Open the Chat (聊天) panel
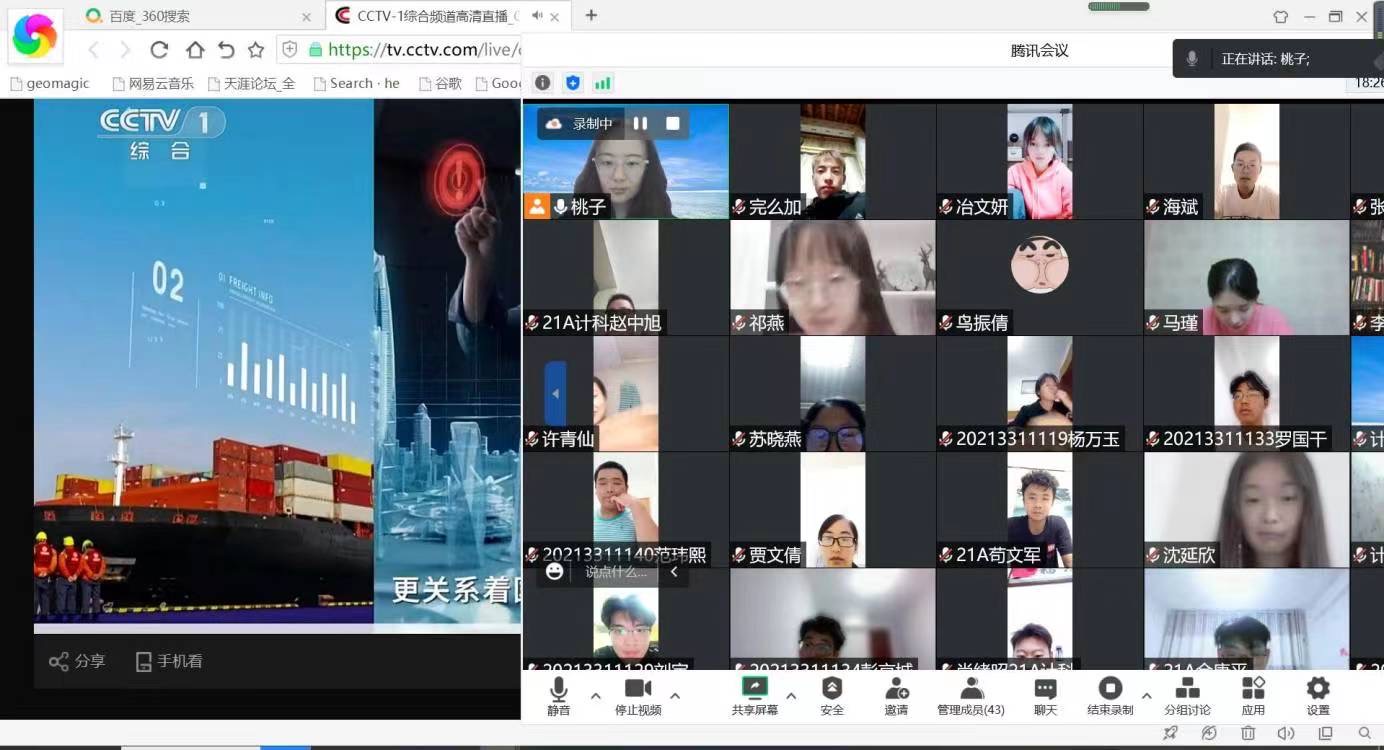 pyautogui.click(x=1045, y=695)
